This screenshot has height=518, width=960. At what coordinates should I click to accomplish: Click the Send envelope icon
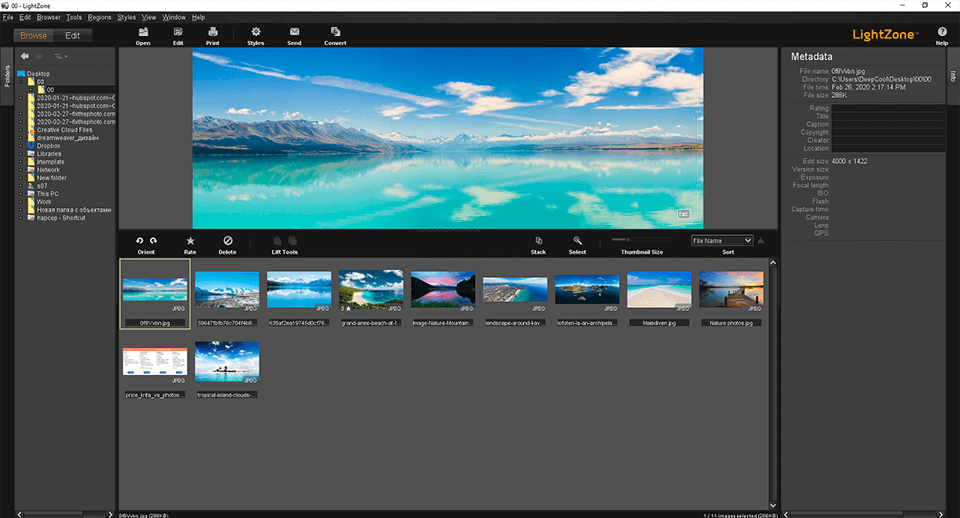click(x=294, y=32)
